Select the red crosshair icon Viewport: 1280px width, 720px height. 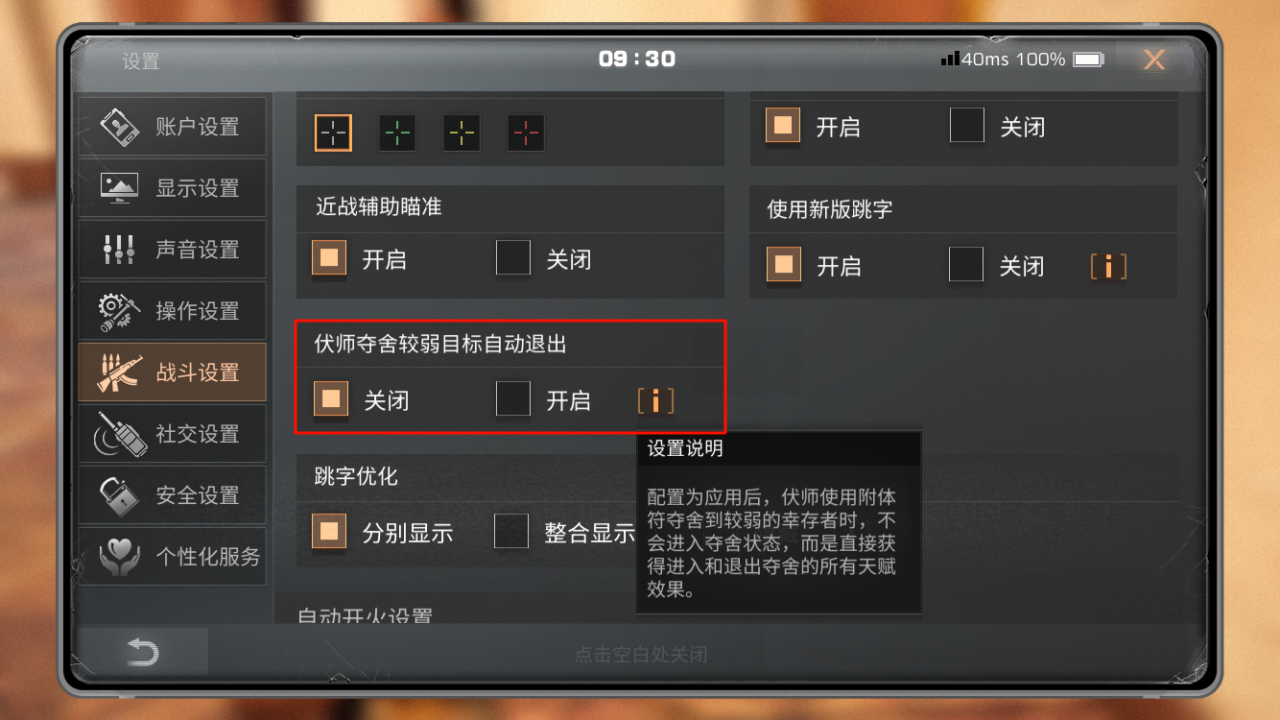[526, 132]
